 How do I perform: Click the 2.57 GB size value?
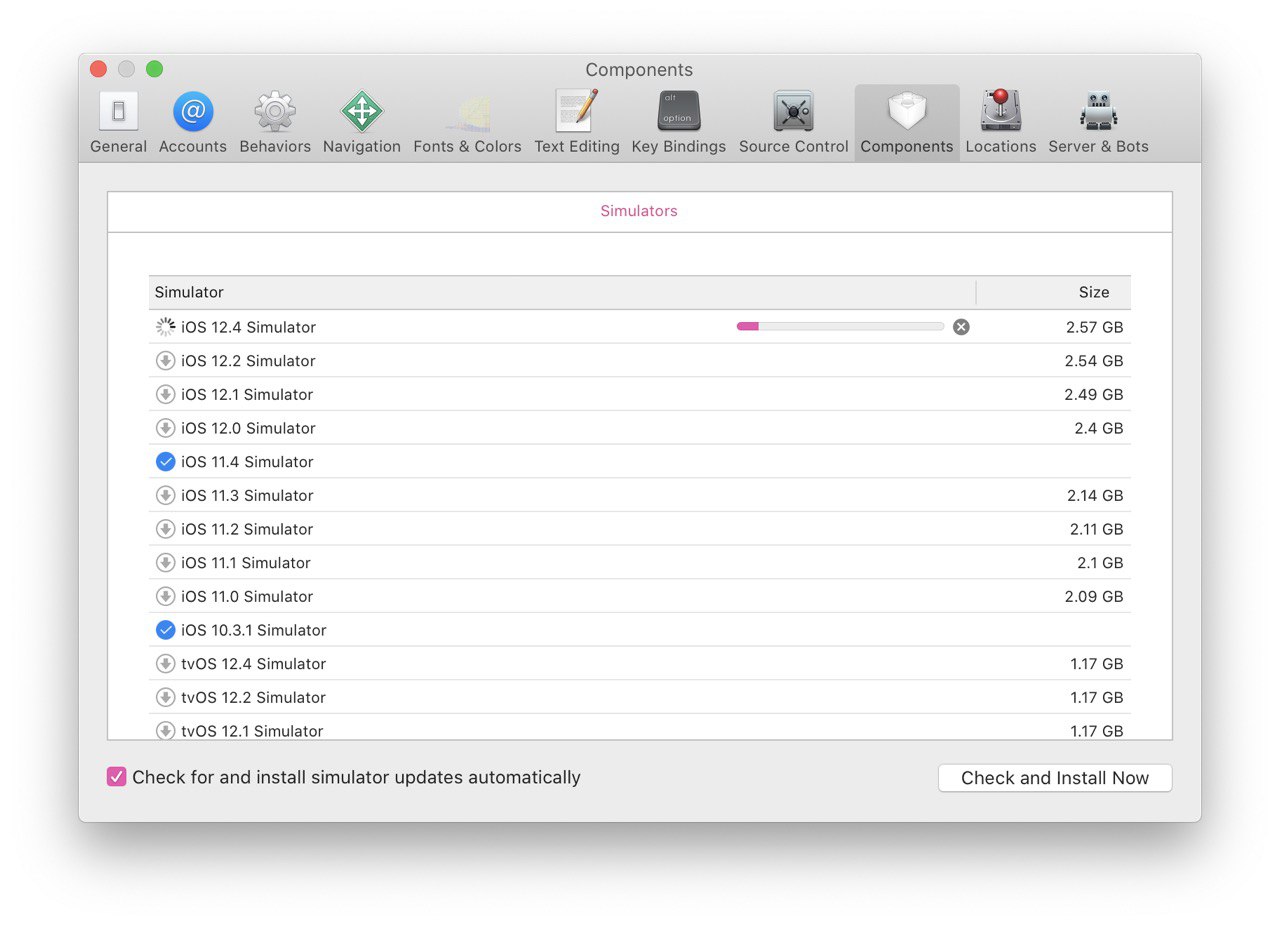(1094, 327)
